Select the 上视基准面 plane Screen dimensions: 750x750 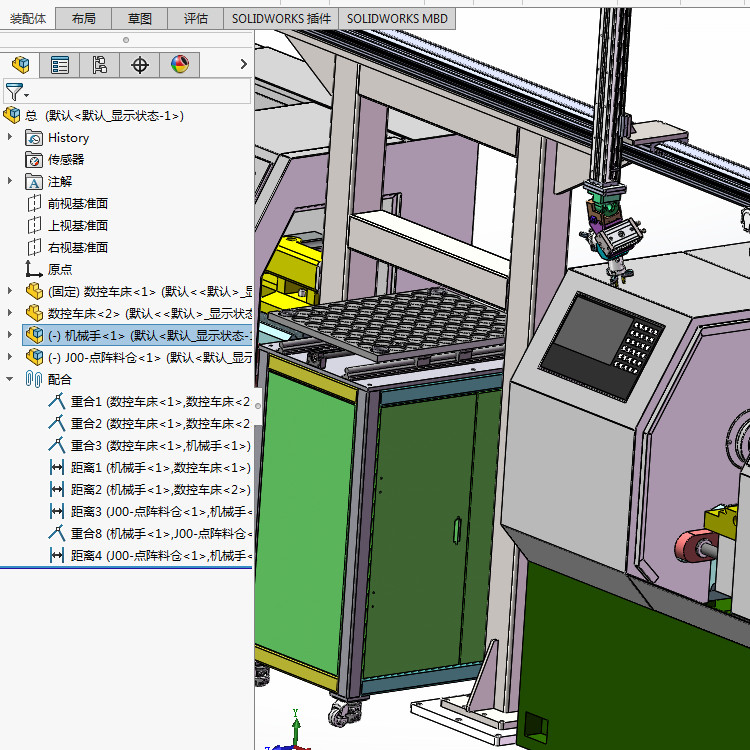[78, 226]
